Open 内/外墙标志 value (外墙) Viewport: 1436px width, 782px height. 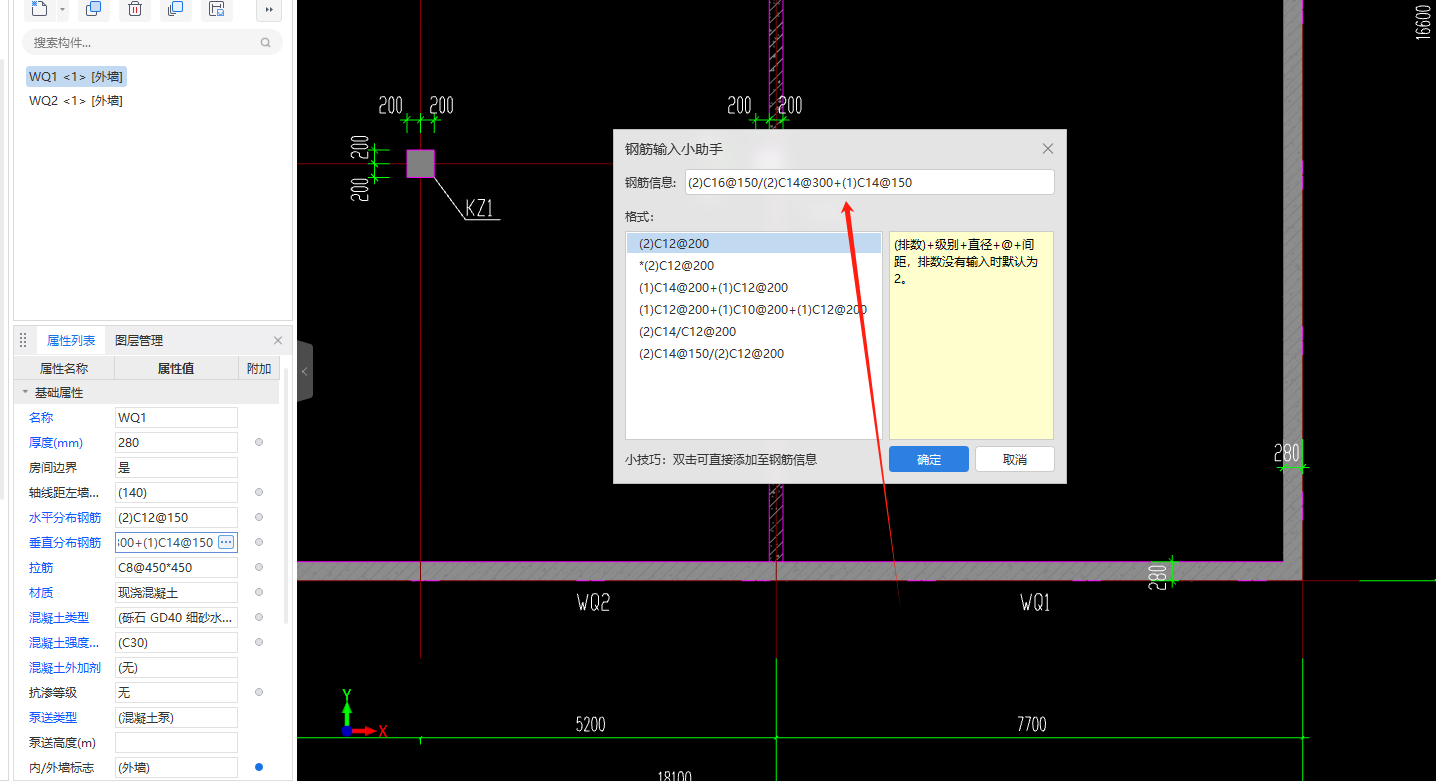tap(176, 768)
